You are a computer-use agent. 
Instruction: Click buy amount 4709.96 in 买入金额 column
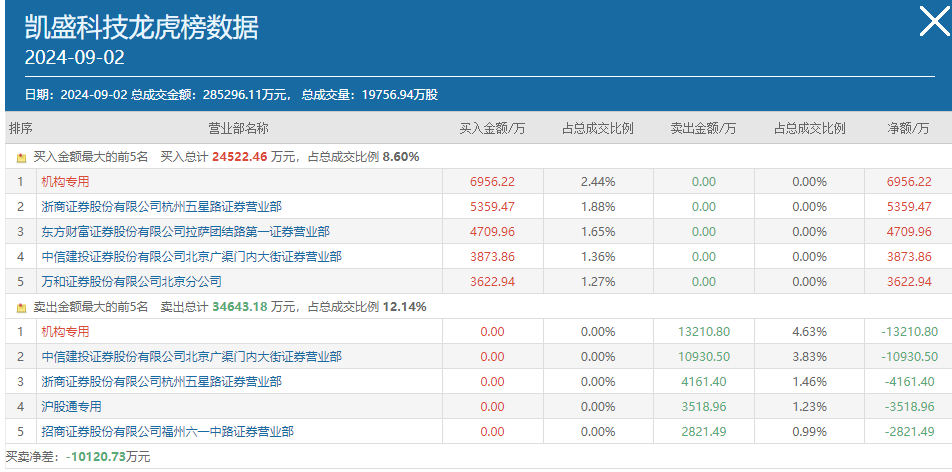click(492, 231)
